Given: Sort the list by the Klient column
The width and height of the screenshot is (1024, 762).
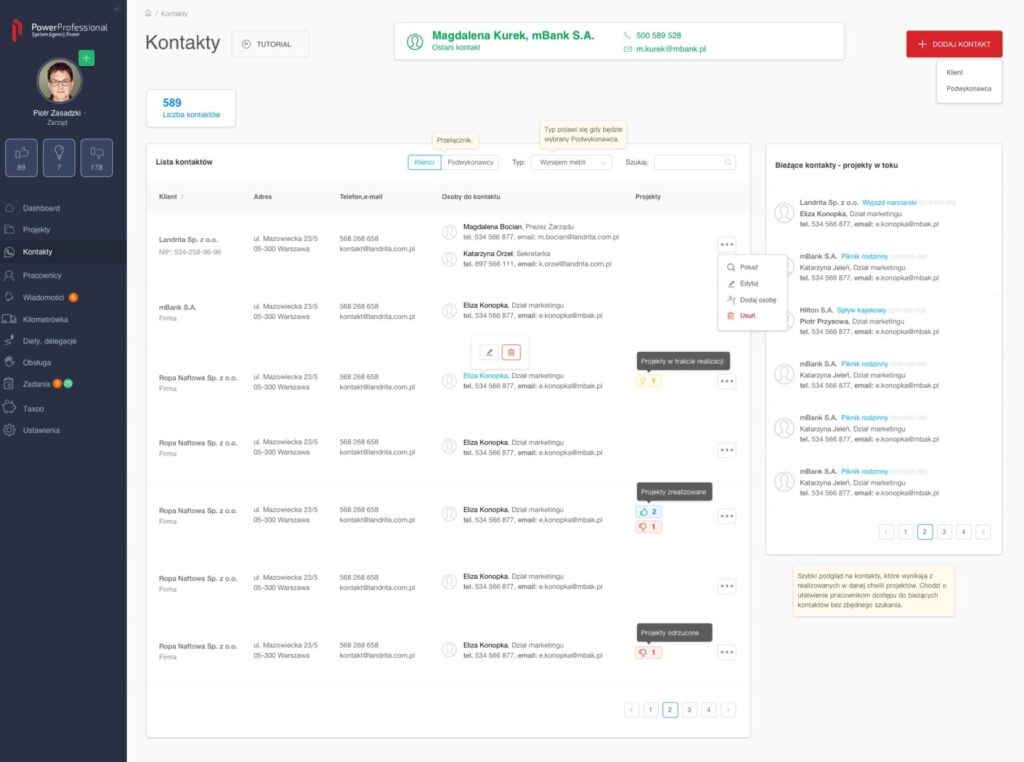Looking at the screenshot, I should [171, 197].
